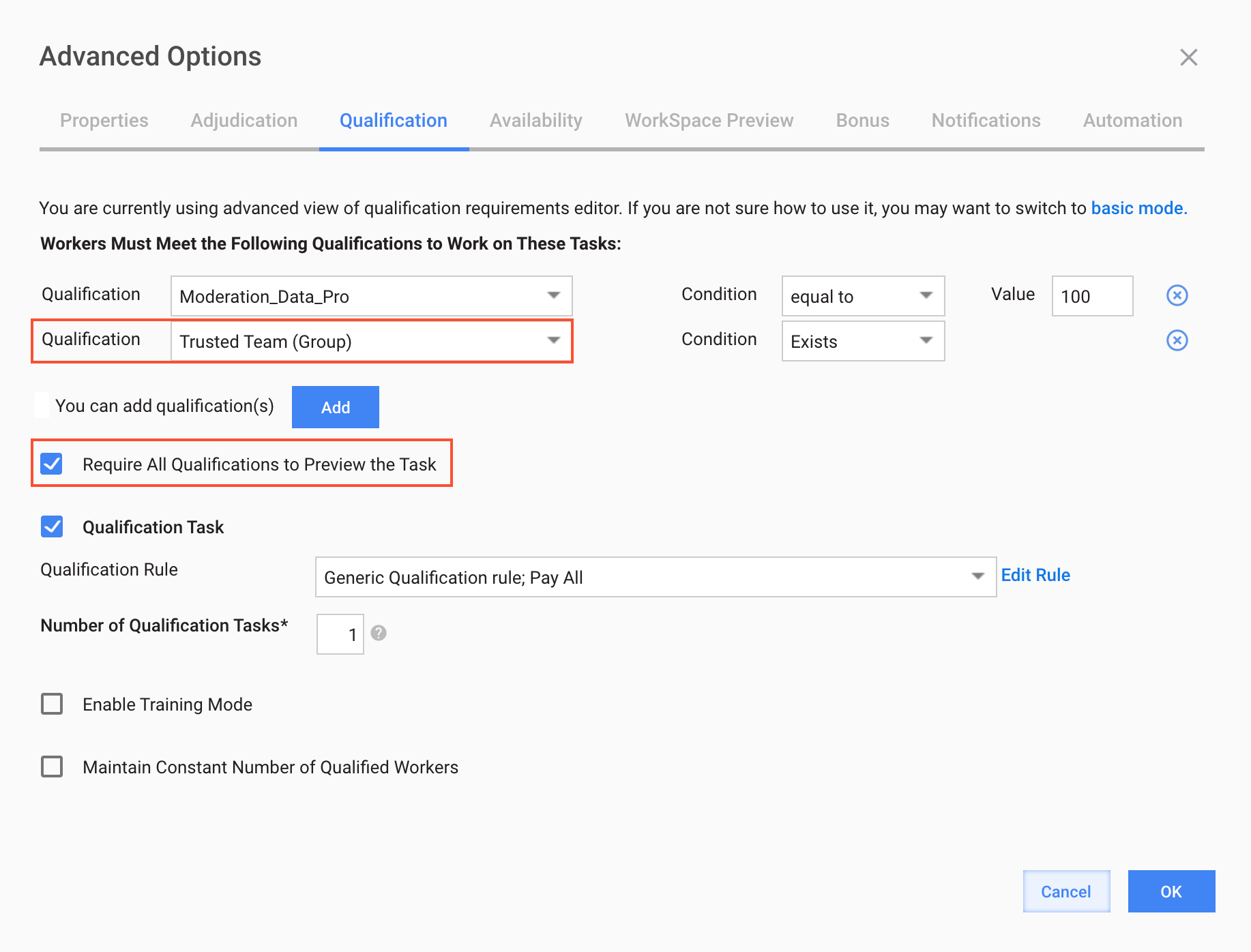Viewport: 1251px width, 952px height.
Task: Switch to the Properties tab
Action: (104, 121)
